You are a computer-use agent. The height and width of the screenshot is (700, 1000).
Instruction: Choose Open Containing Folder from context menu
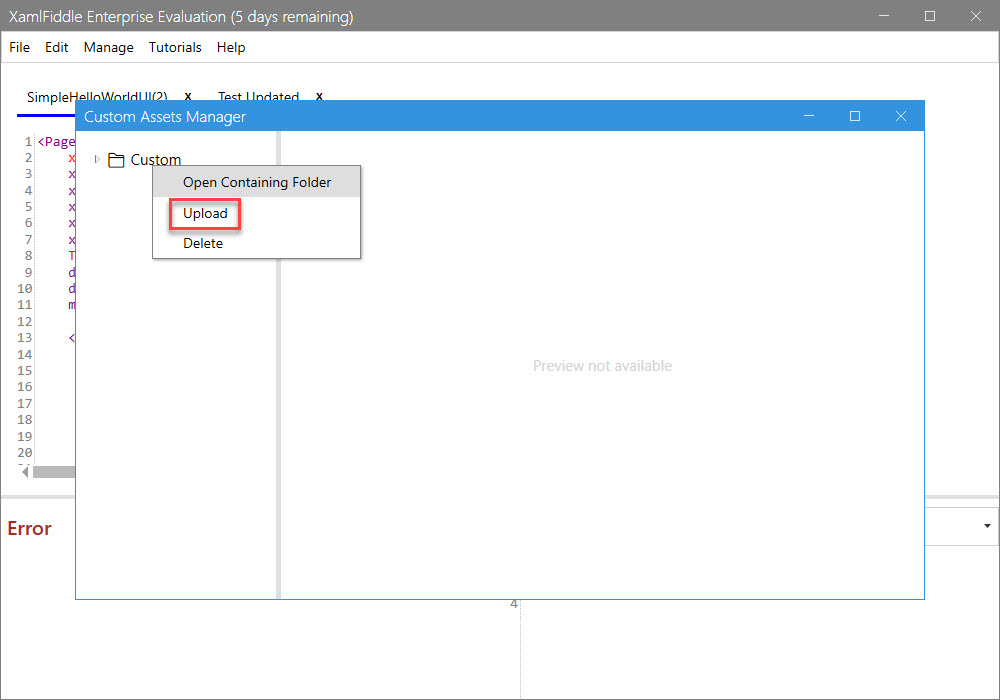pos(256,182)
